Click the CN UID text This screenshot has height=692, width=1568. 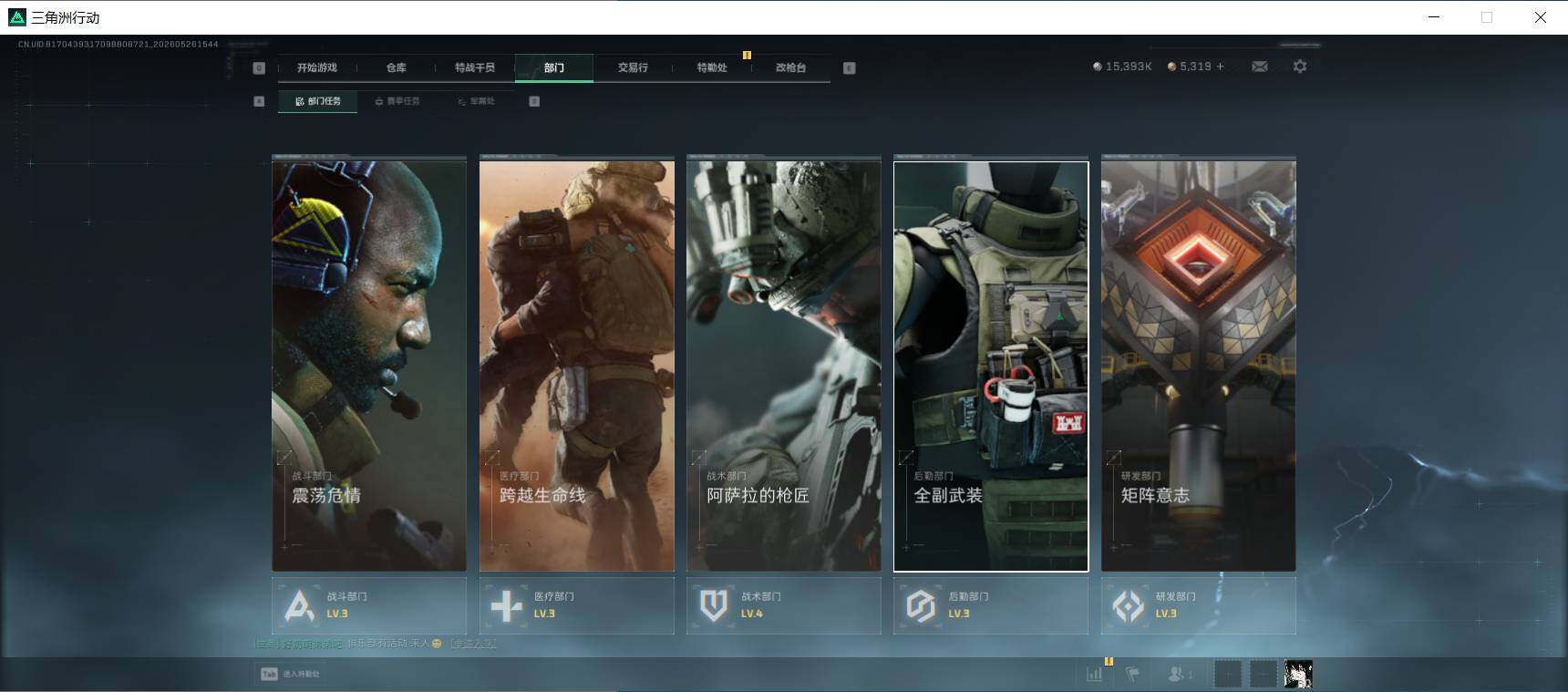119,44
